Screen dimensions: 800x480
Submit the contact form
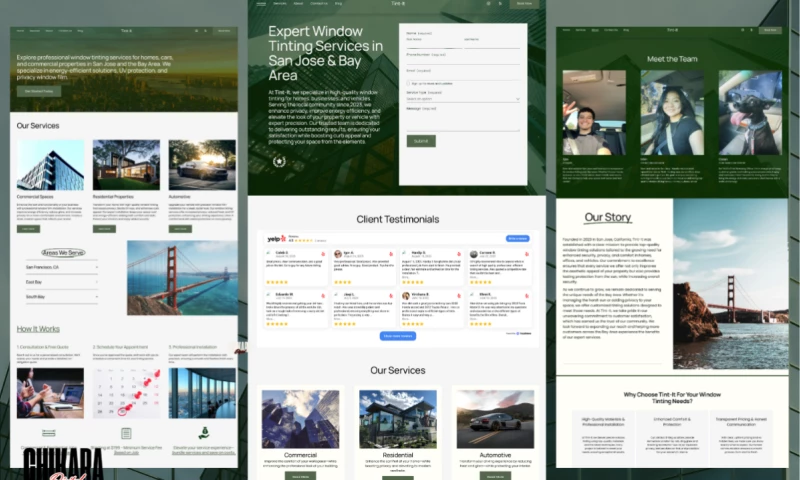tap(421, 141)
